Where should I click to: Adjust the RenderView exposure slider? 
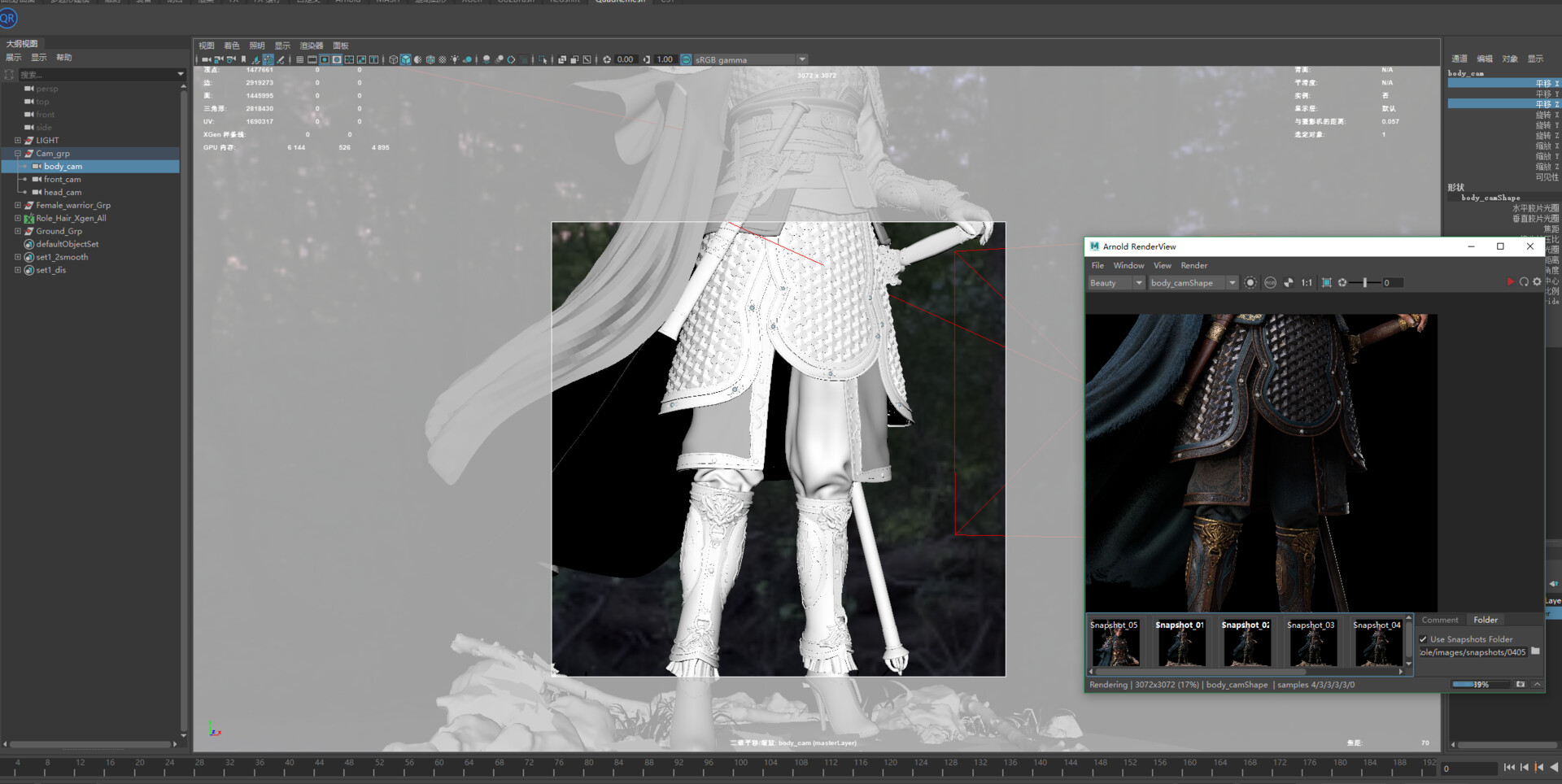pyautogui.click(x=1365, y=283)
